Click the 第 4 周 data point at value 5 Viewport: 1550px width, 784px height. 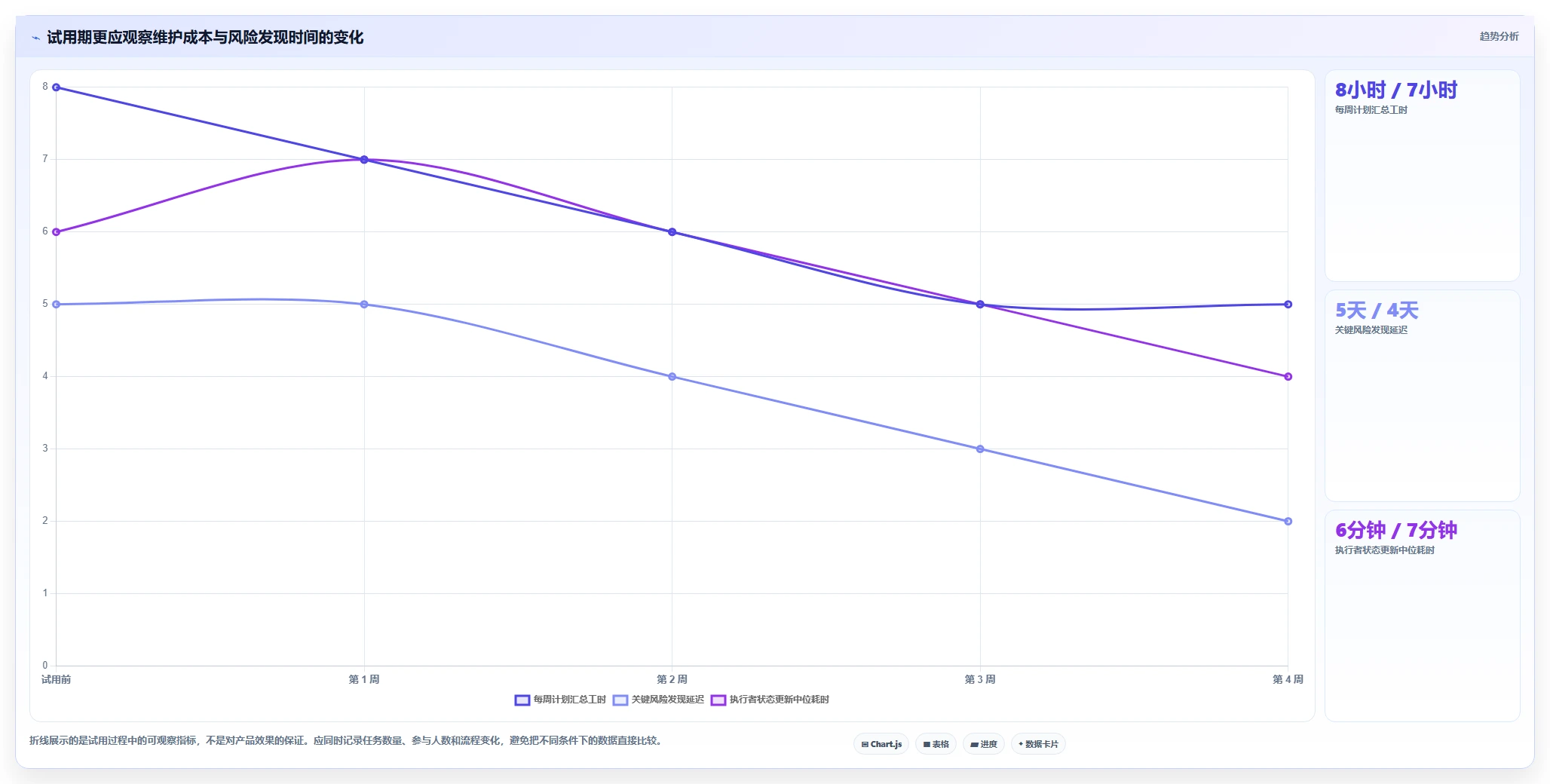[1288, 305]
